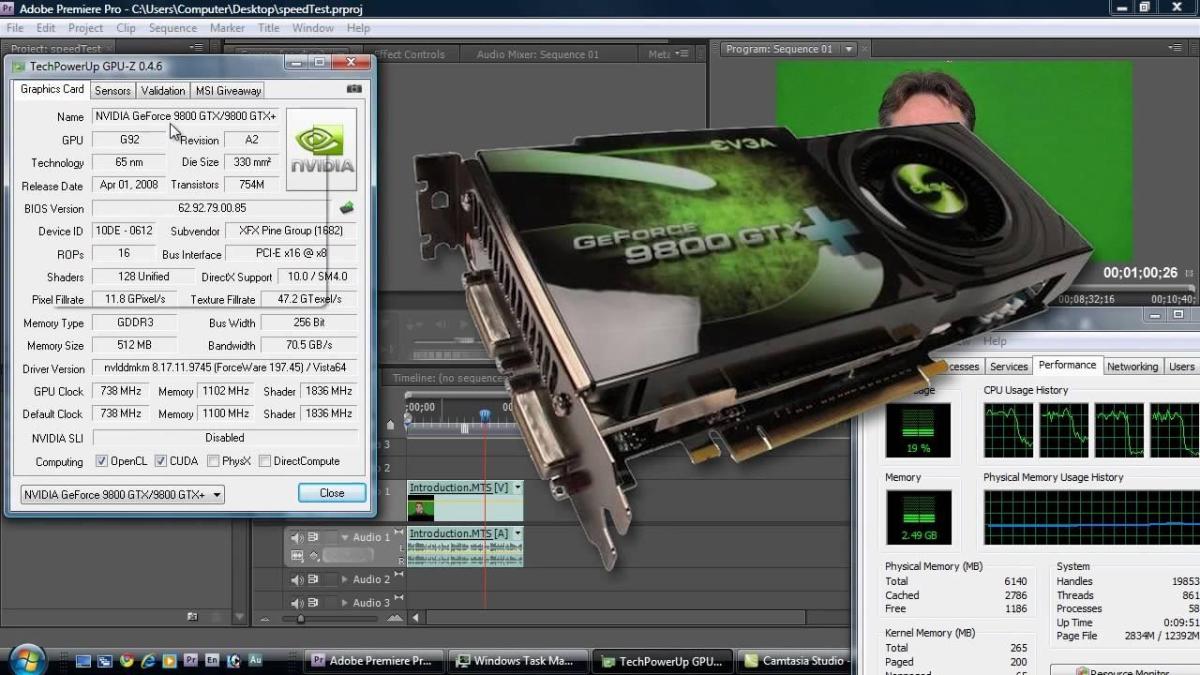1200x675 pixels.
Task: Switch to the Sensors tab in GPU-Z
Action: pyautogui.click(x=113, y=90)
